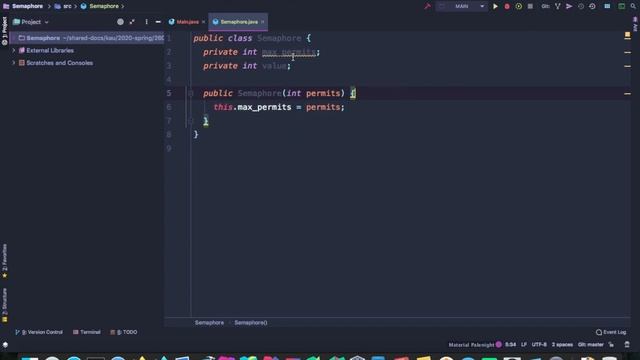Click the Semaphore project breadcrumb
The width and height of the screenshot is (640, 360).
pyautogui.click(x=23, y=6)
